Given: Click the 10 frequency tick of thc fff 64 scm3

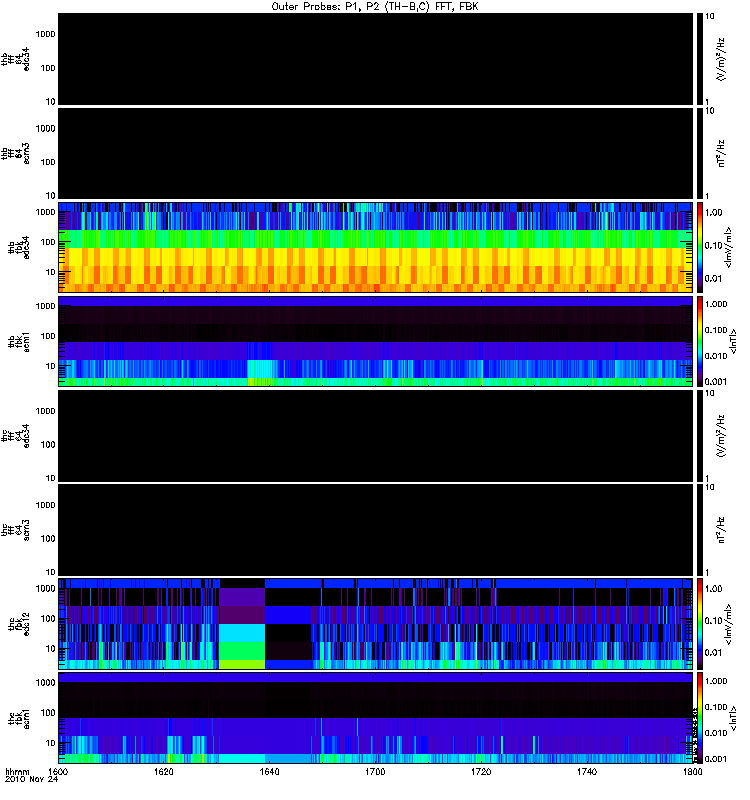Looking at the screenshot, I should (x=51, y=572).
